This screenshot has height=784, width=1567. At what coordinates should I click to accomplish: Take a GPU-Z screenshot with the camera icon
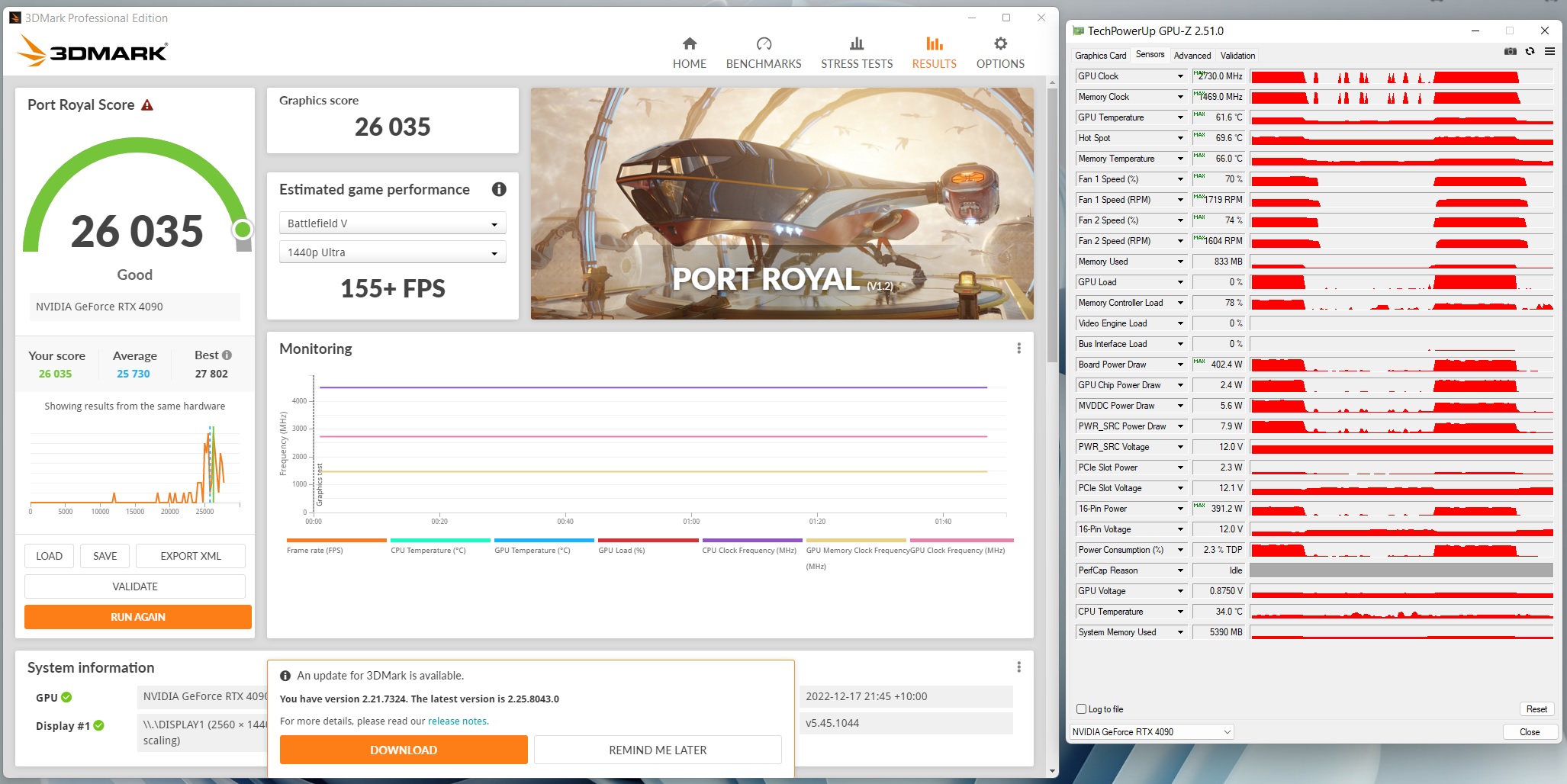click(x=1510, y=51)
